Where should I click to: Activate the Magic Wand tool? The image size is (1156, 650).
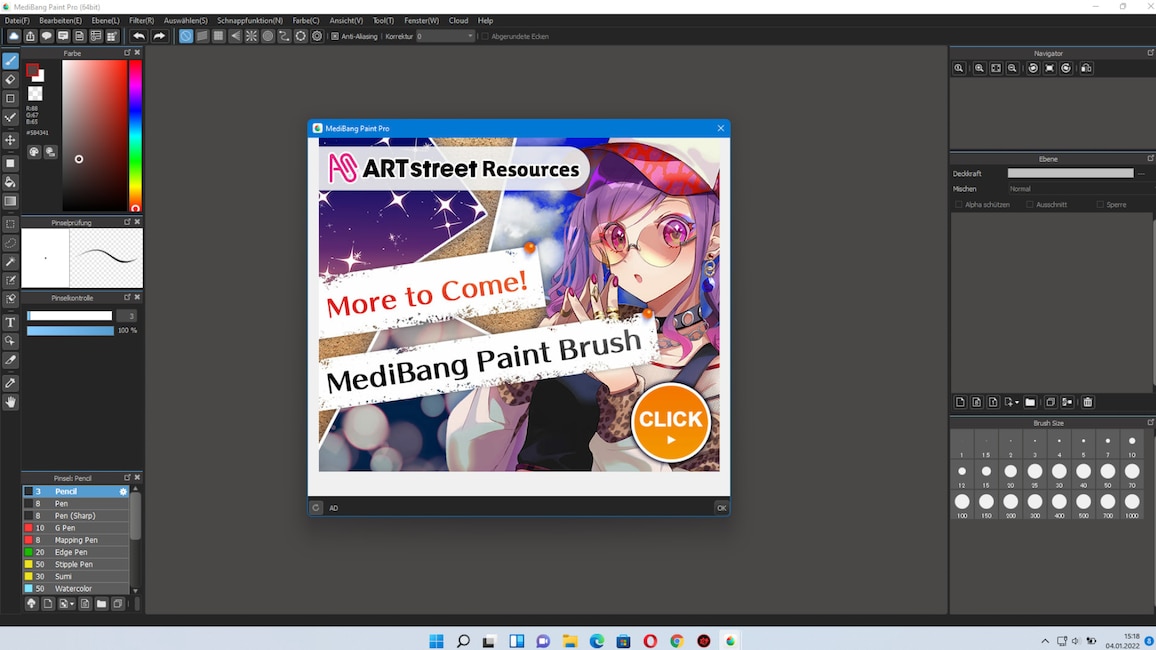[10, 262]
